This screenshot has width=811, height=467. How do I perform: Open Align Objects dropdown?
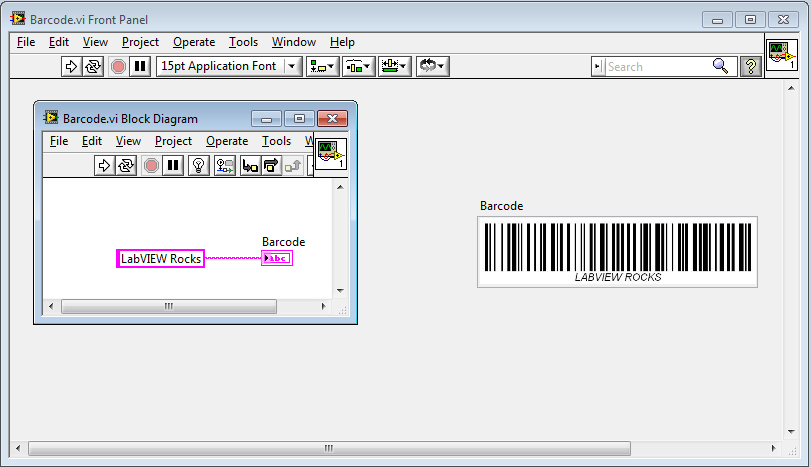[323, 66]
